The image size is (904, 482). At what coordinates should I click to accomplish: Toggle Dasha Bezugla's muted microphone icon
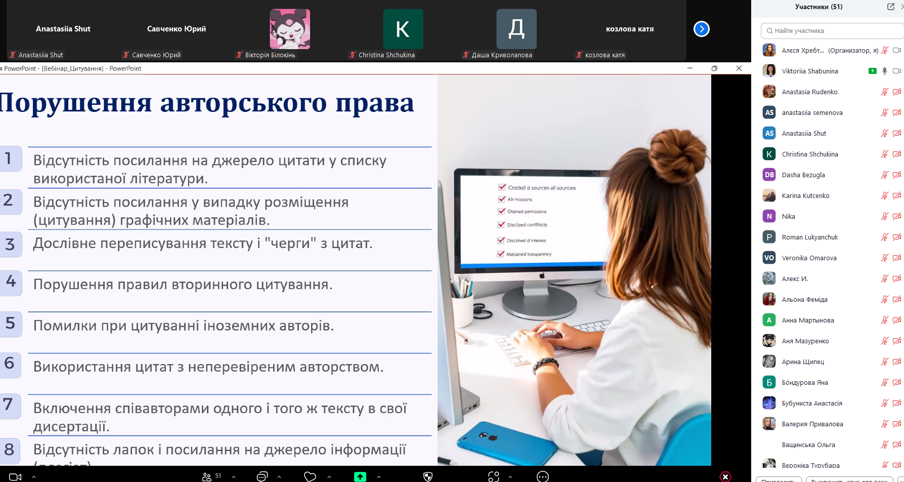(x=884, y=175)
